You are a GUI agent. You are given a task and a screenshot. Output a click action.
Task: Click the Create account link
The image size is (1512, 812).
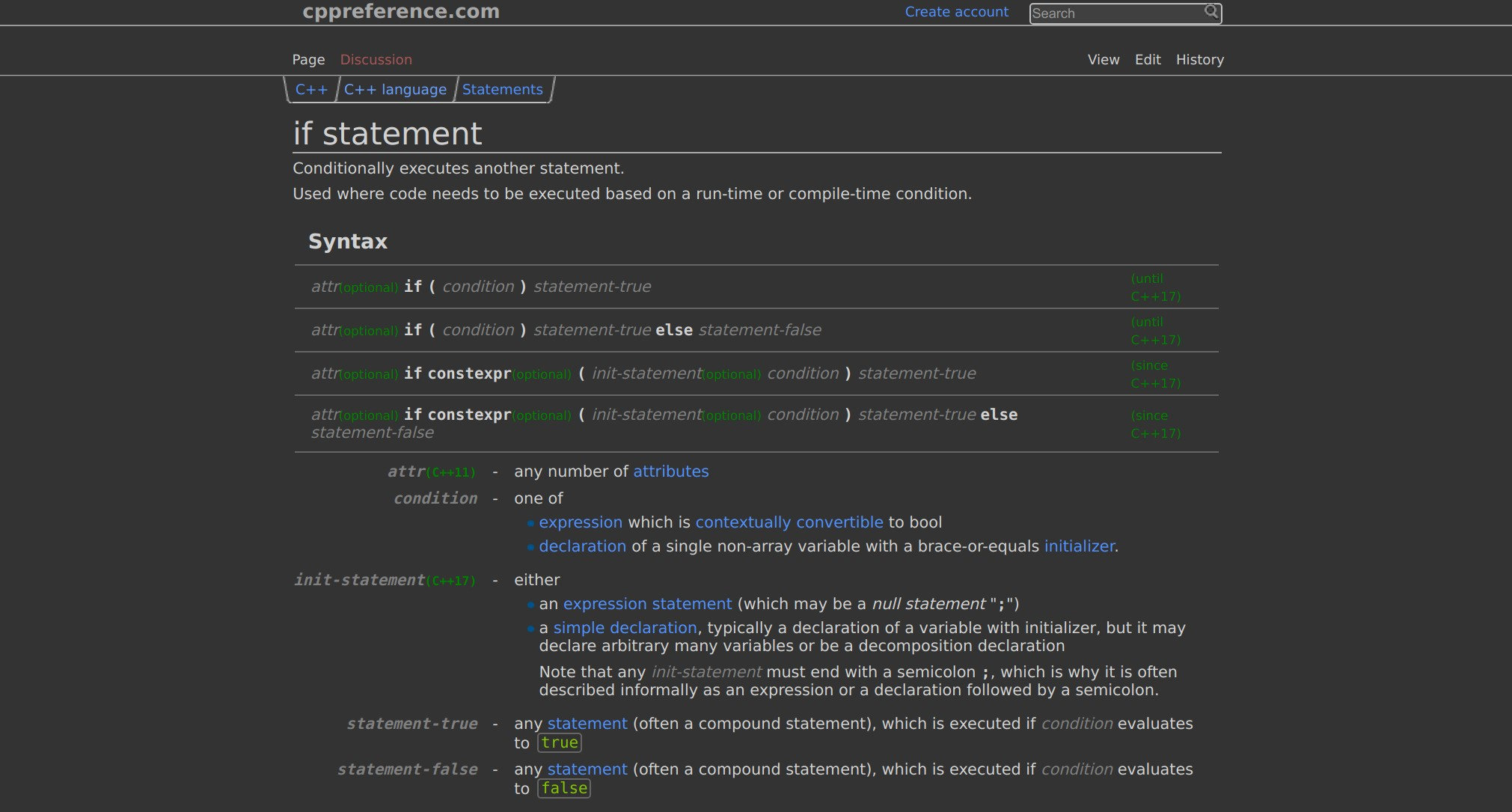[x=956, y=12]
